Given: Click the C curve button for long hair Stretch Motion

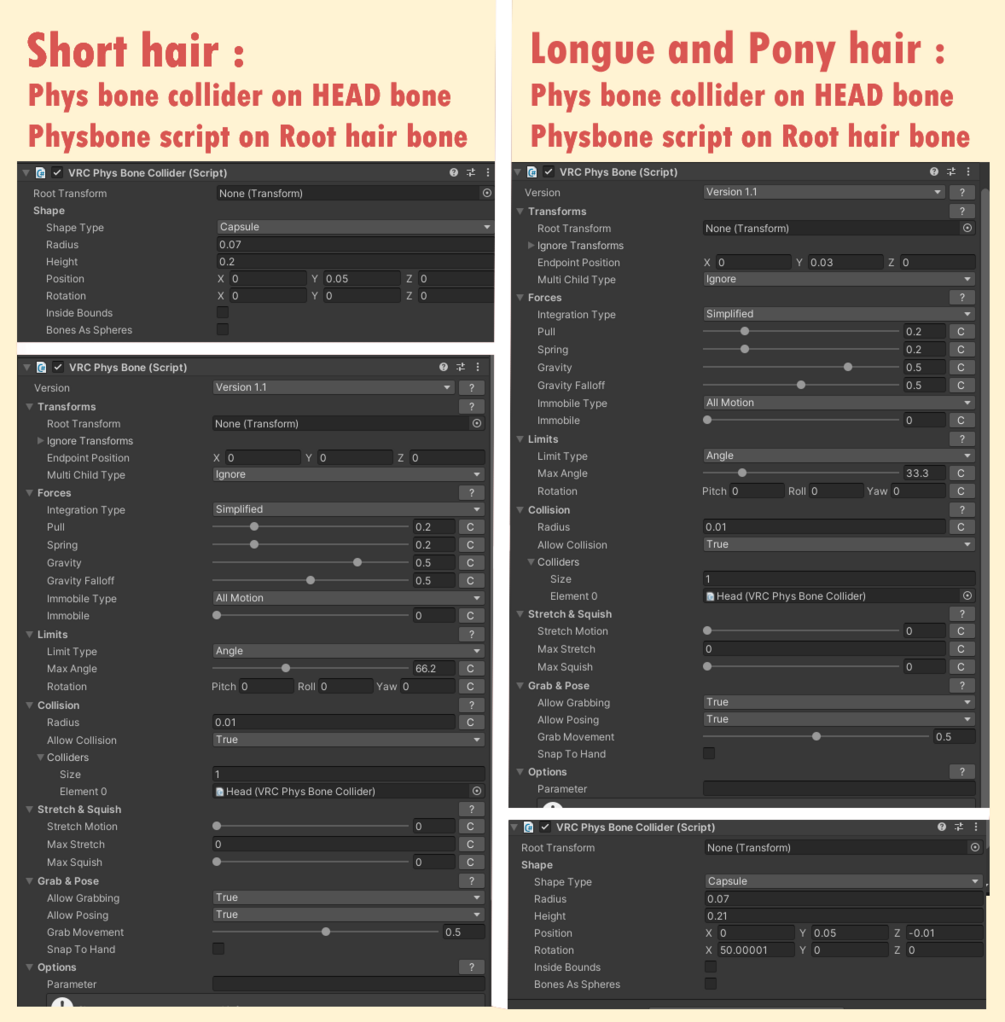Looking at the screenshot, I should pyautogui.click(x=961, y=631).
